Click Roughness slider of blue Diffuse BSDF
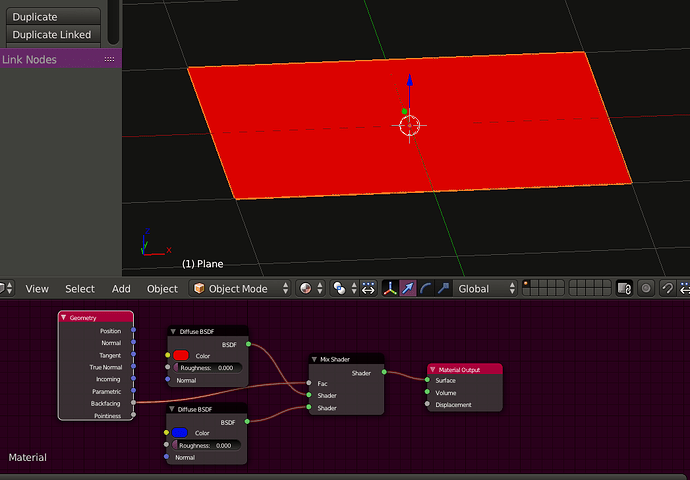The image size is (690, 480). tap(206, 445)
